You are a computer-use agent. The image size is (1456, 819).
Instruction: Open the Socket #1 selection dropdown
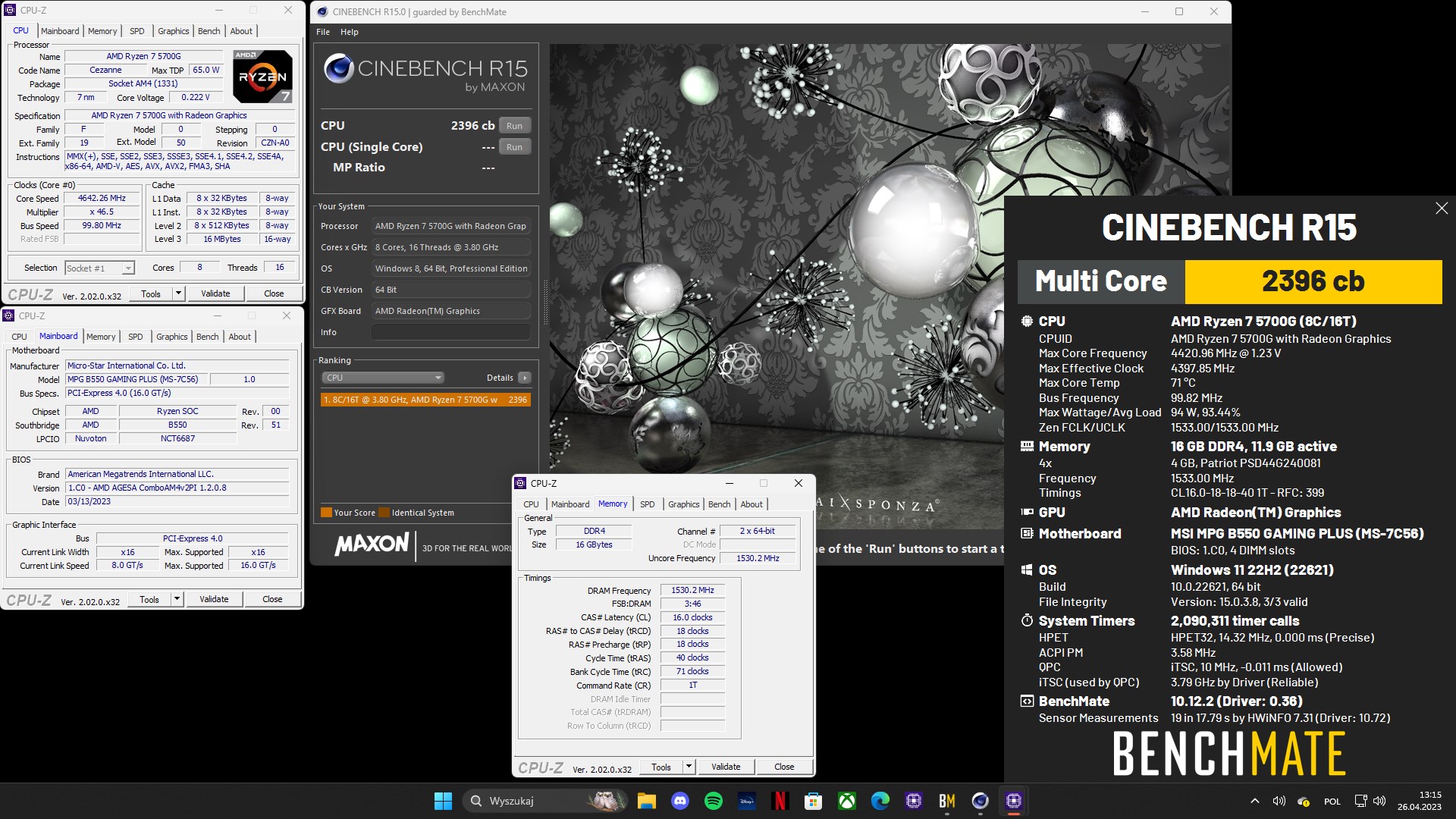tap(99, 268)
